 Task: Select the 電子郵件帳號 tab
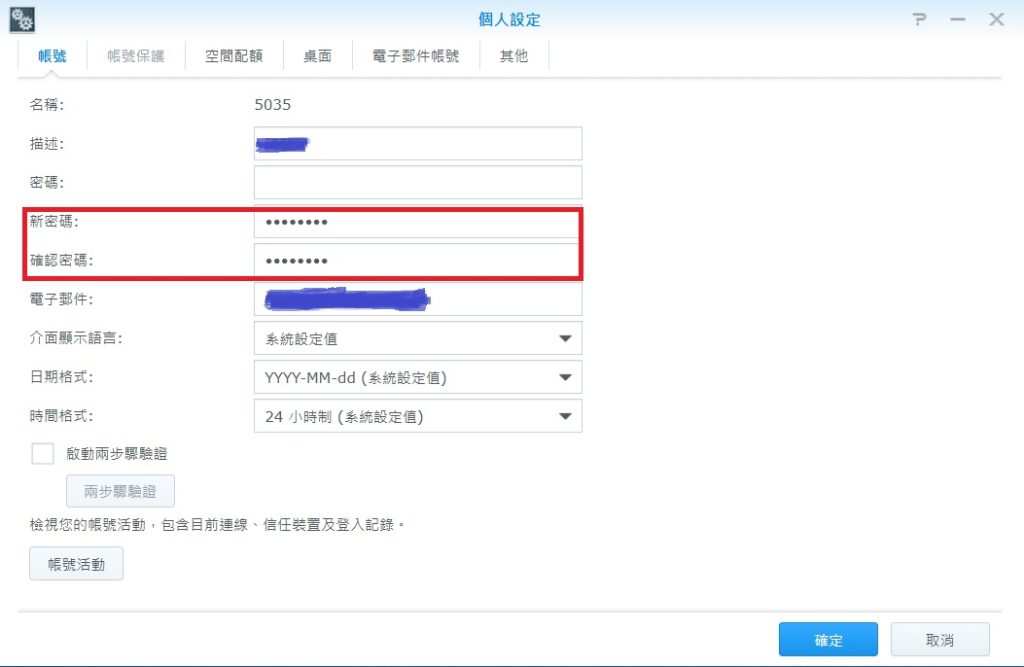416,56
